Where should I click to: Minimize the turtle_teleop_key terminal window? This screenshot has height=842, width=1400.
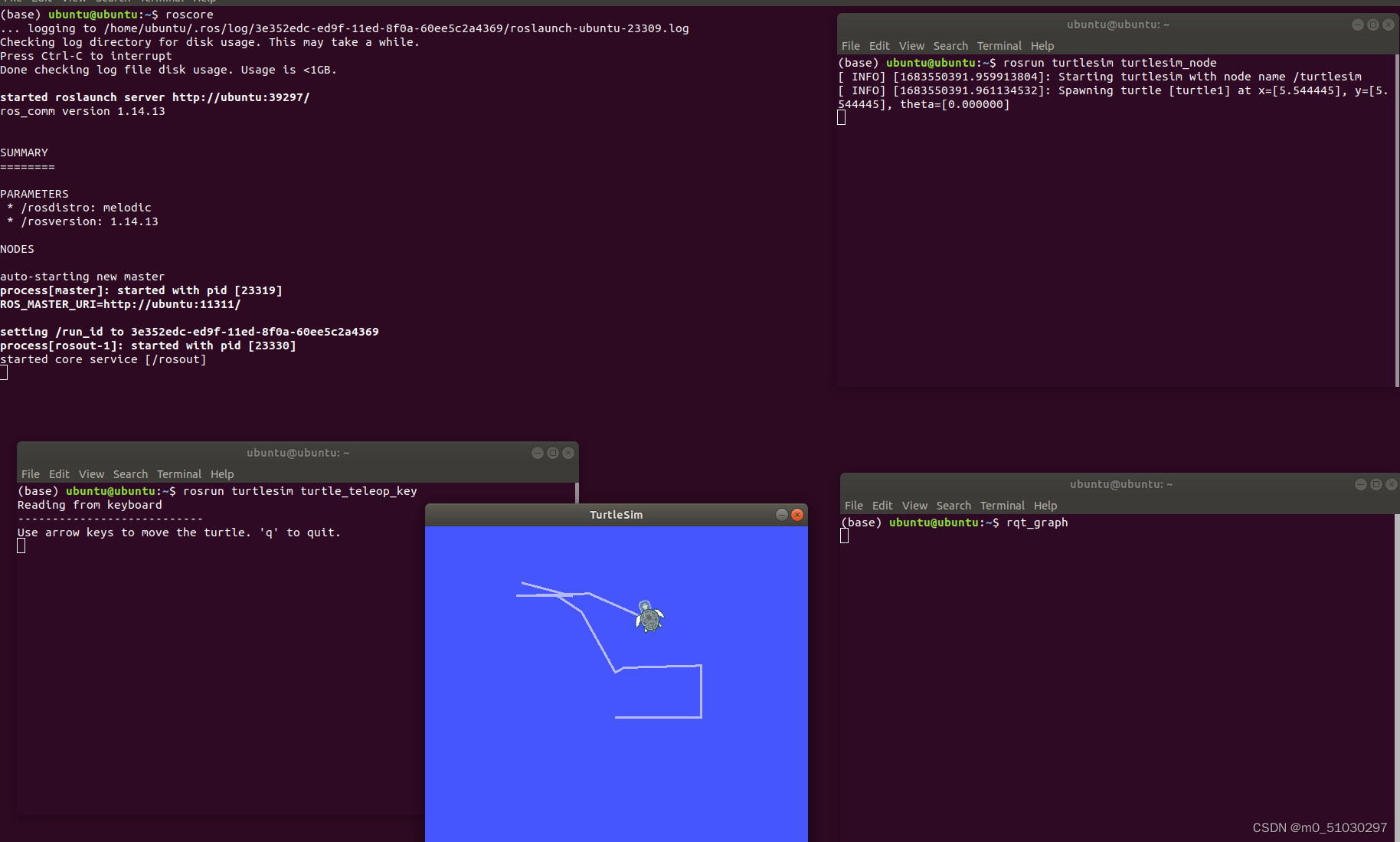tap(538, 453)
